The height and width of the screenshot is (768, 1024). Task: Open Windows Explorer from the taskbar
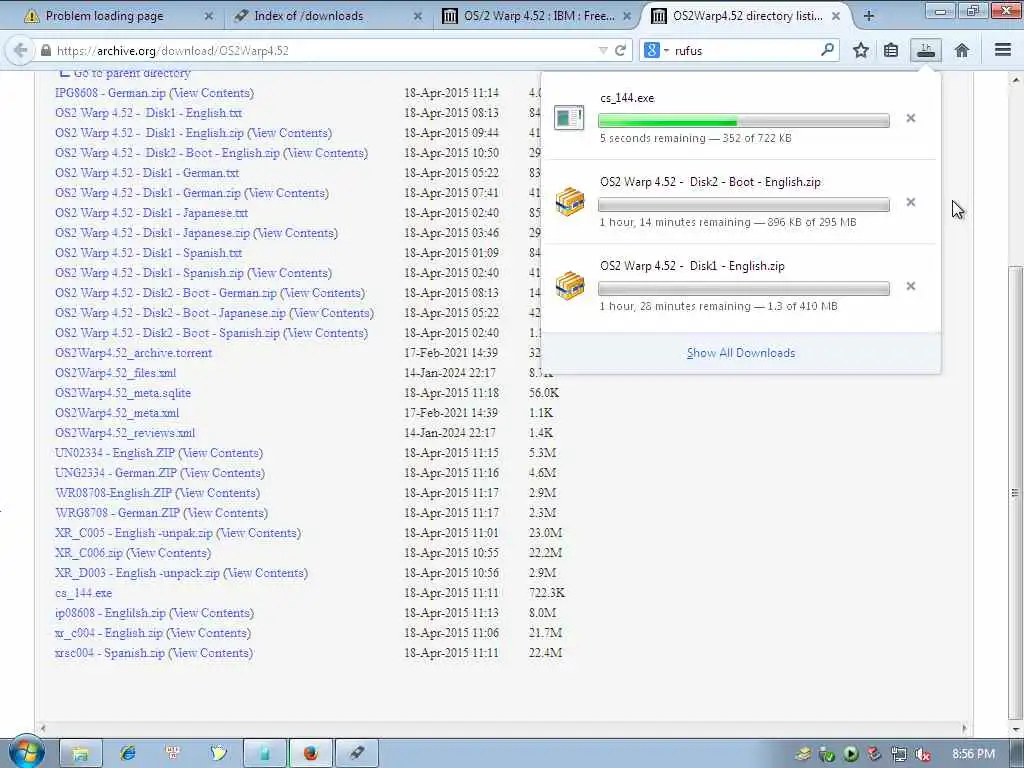point(80,754)
